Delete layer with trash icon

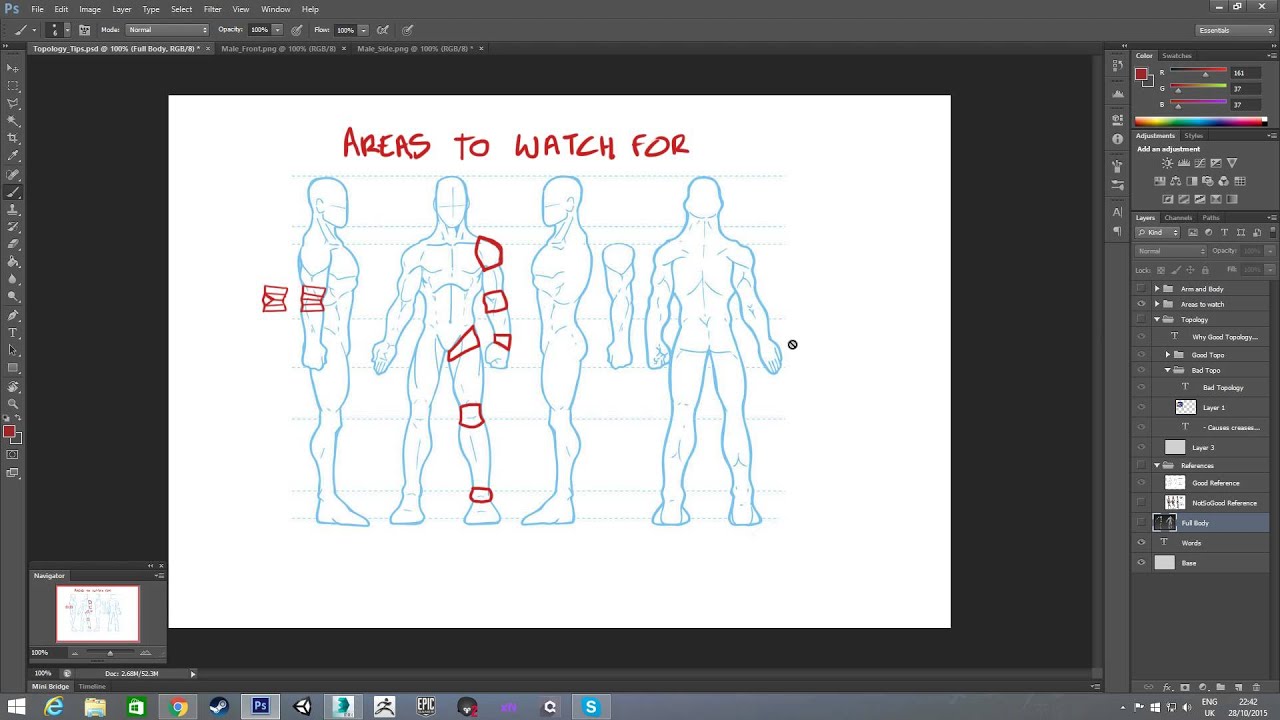tap(1256, 687)
